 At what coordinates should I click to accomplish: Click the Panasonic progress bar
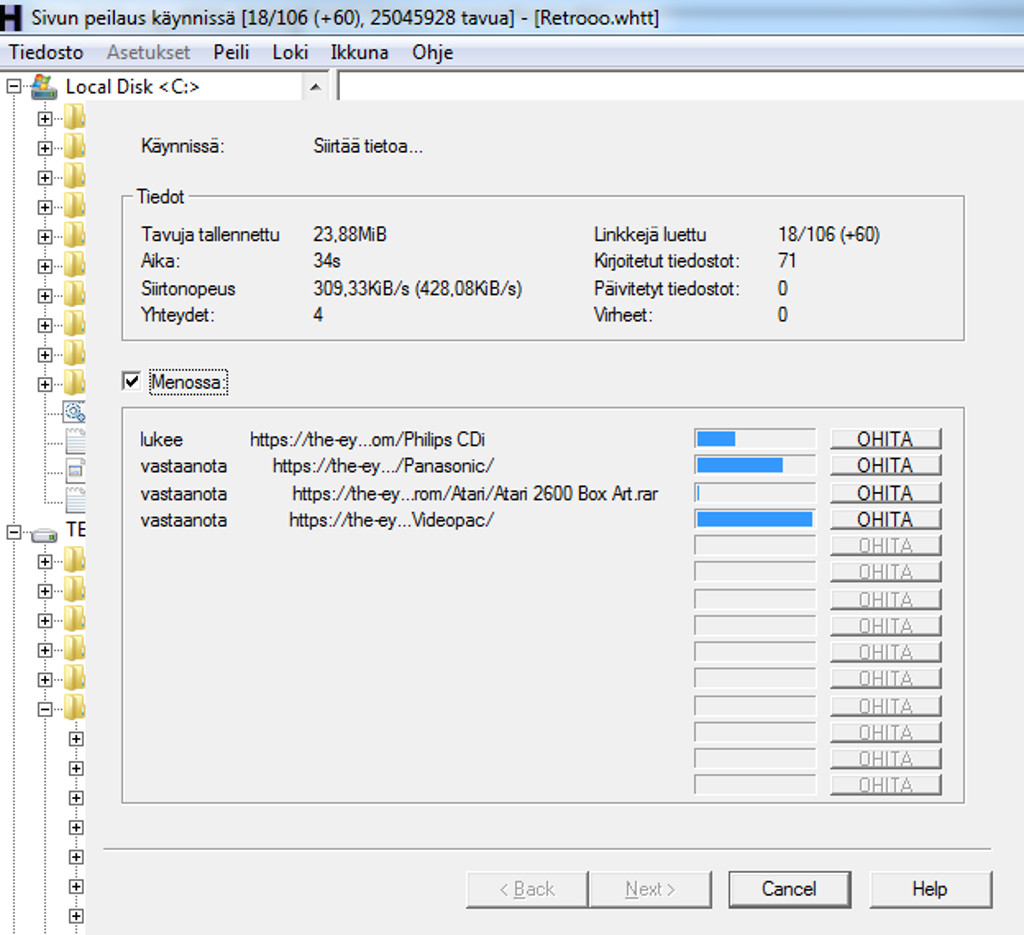pyautogui.click(x=755, y=466)
